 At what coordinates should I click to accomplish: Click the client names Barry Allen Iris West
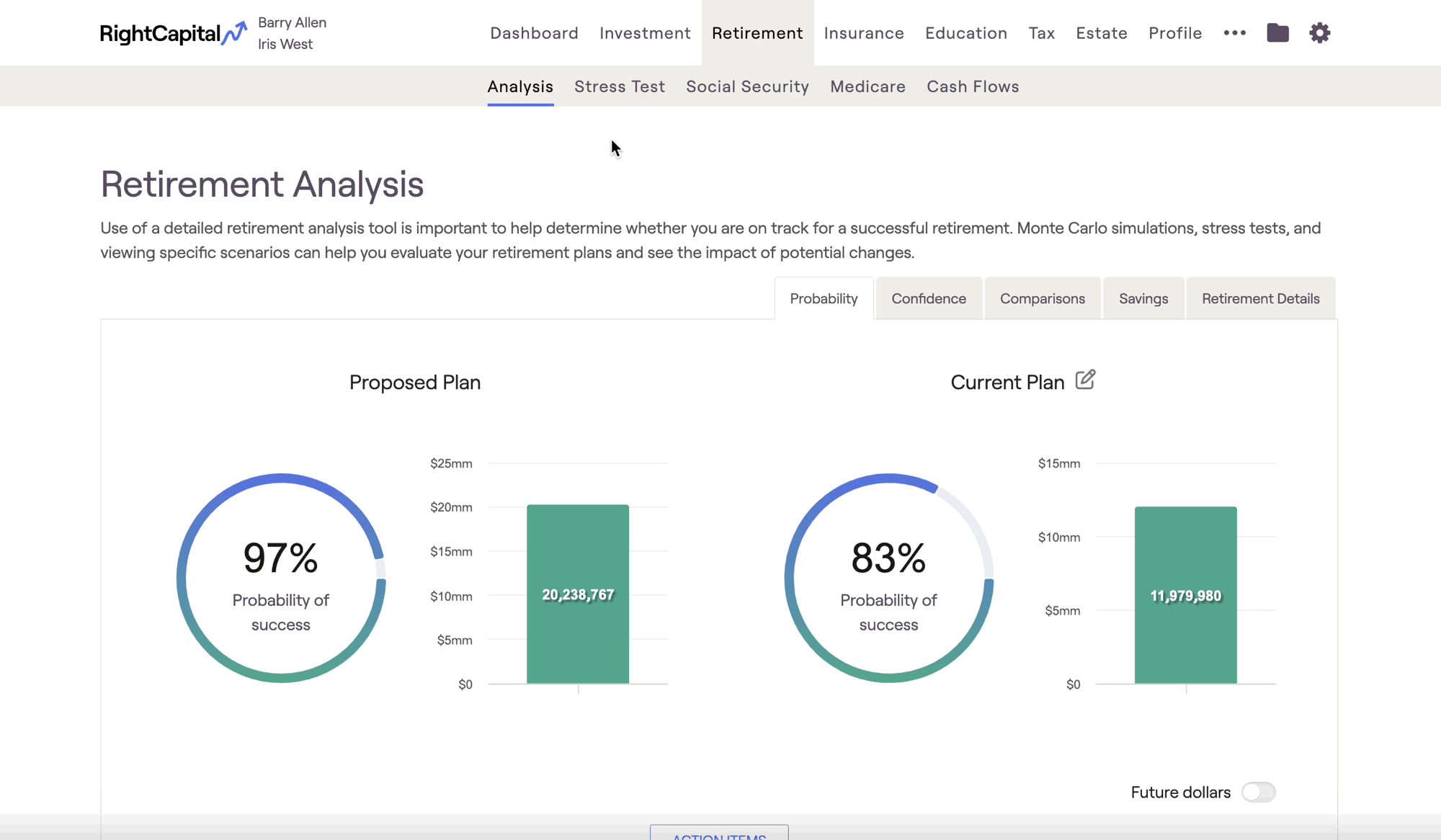pos(292,33)
